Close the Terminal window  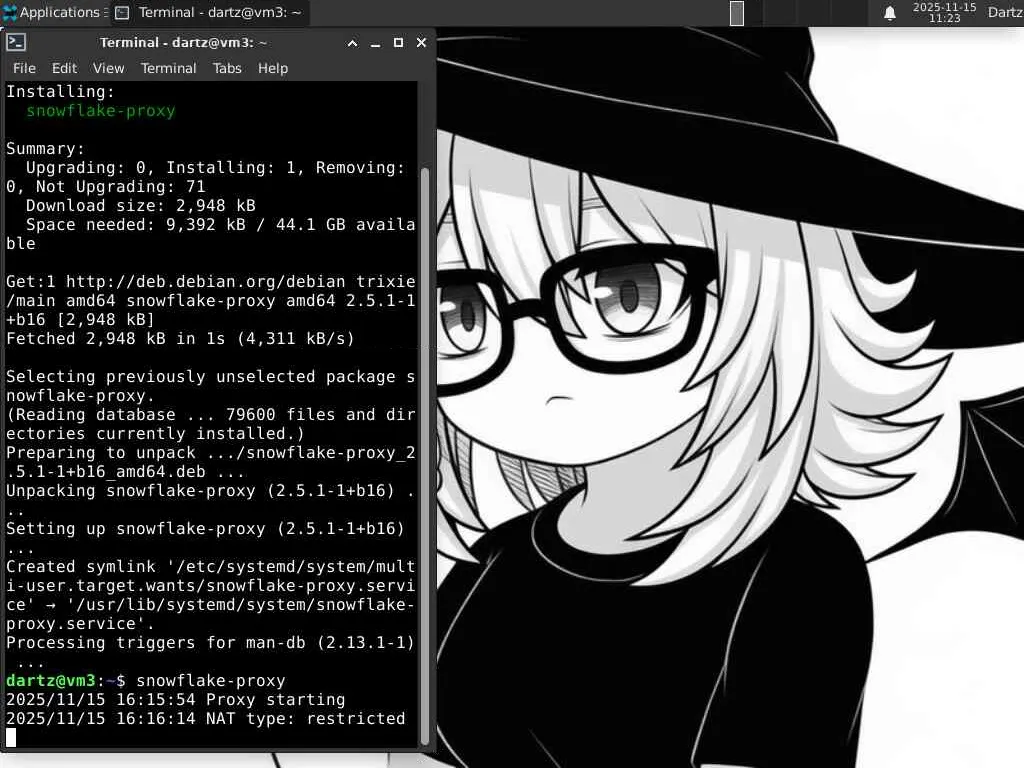[x=421, y=42]
